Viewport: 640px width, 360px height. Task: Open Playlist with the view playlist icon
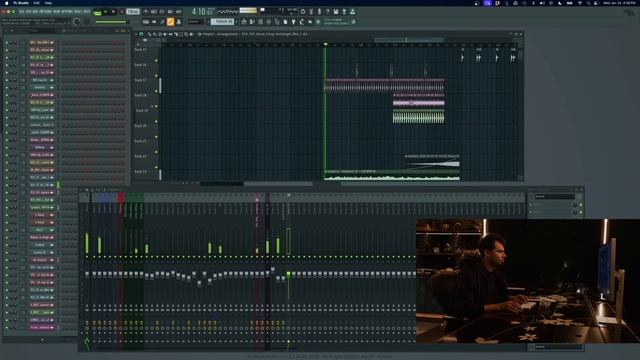[244, 22]
